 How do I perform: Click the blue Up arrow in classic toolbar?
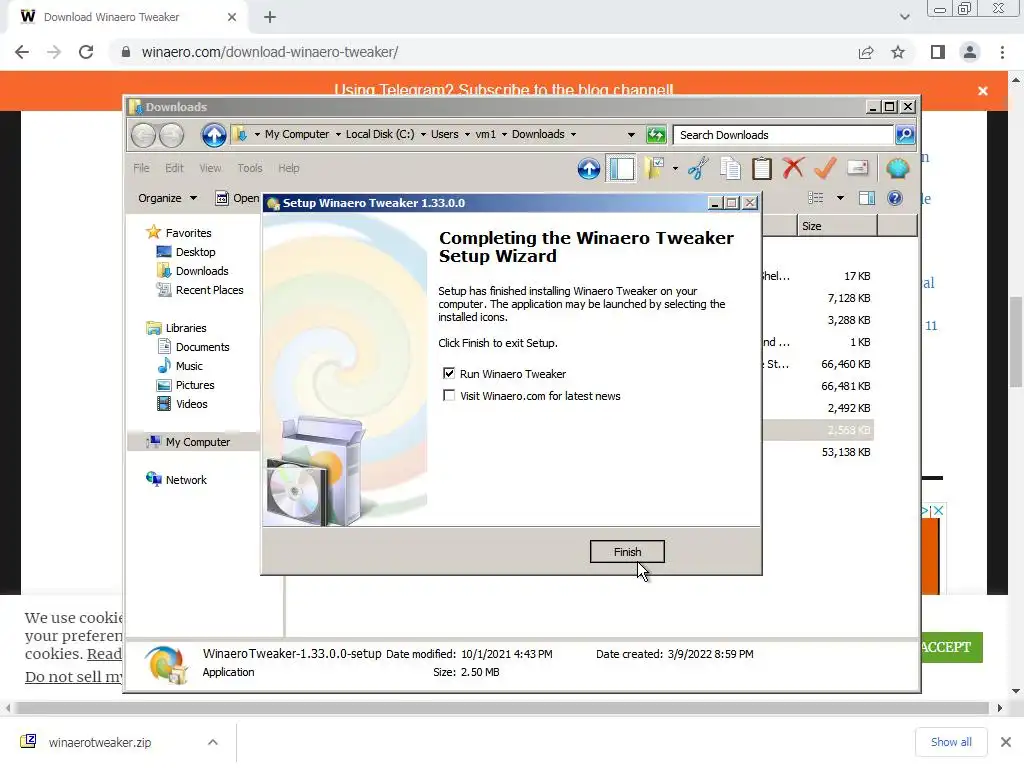click(588, 168)
